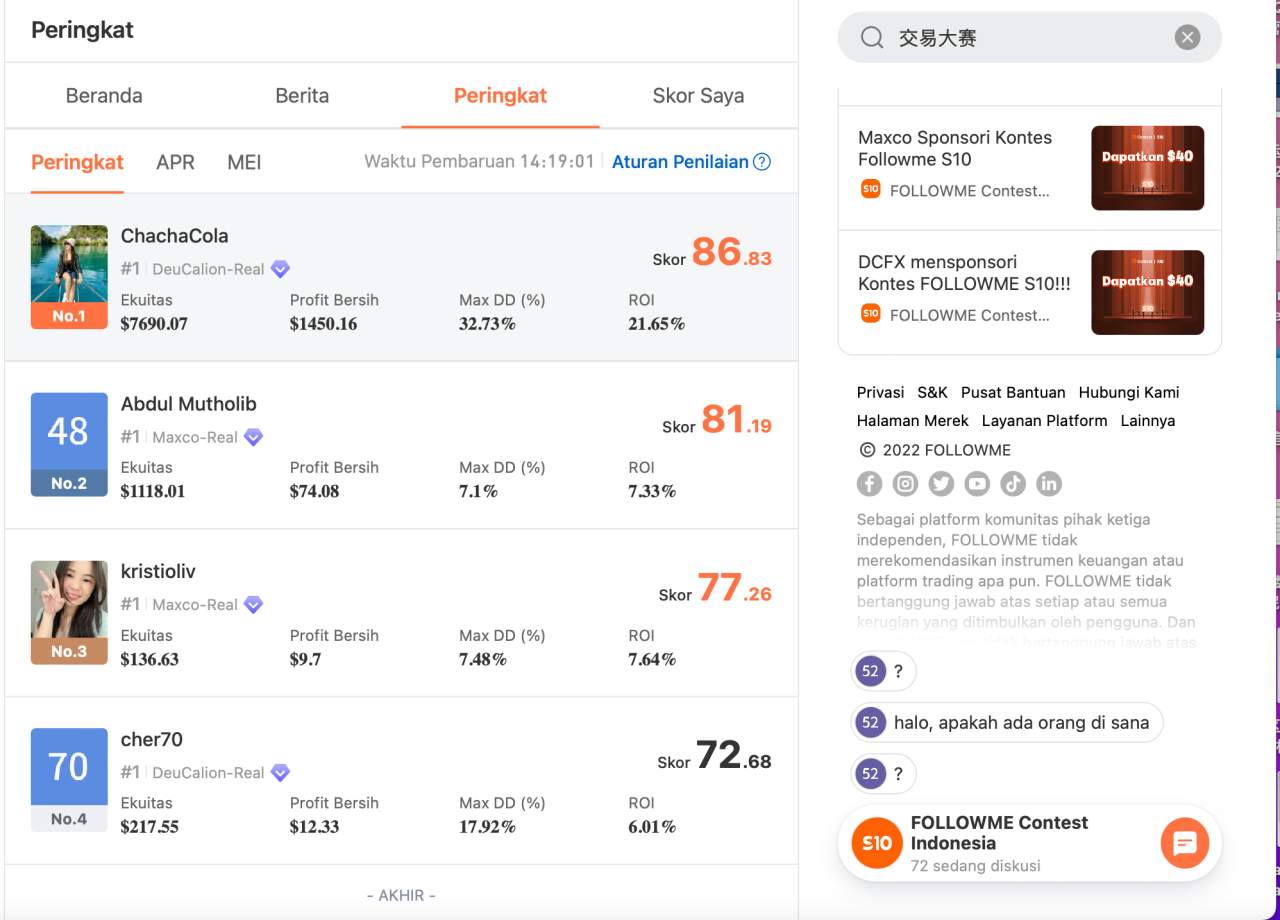The width and height of the screenshot is (1280, 920).
Task: Click the chat message 'halo, apakah ada orang di sana'
Action: tap(1021, 722)
